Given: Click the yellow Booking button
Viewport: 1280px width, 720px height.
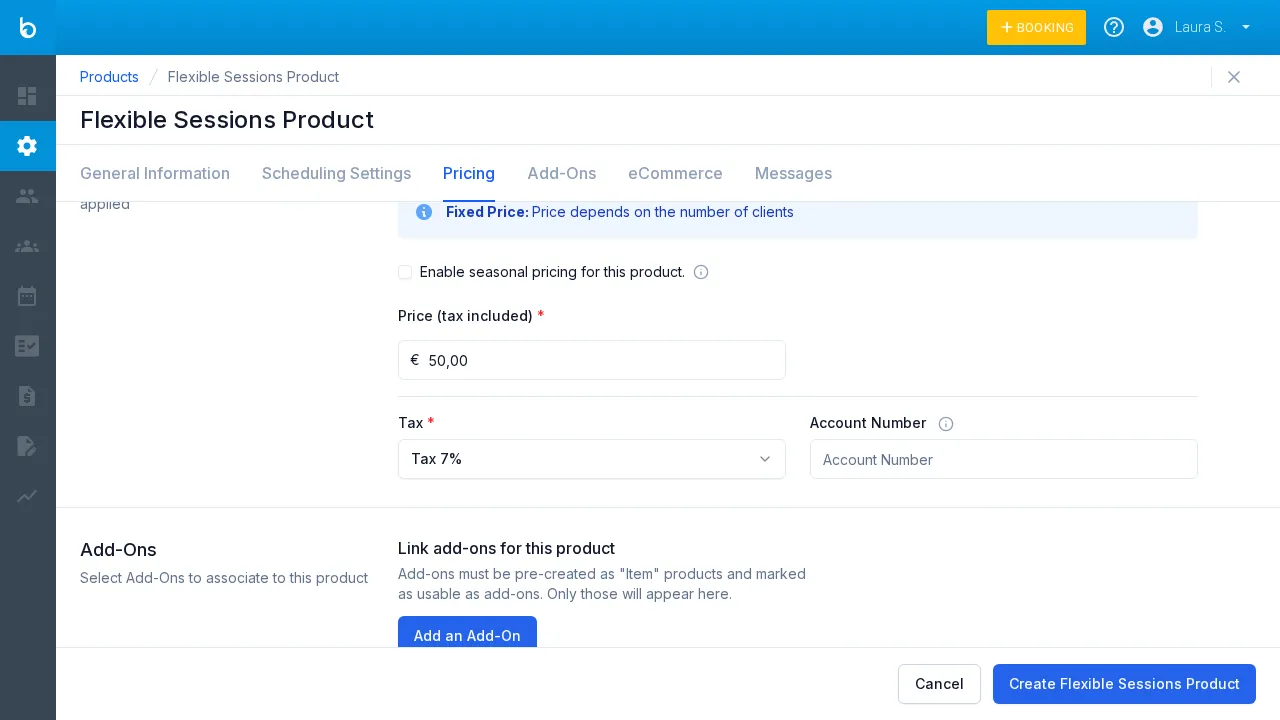Looking at the screenshot, I should (x=1036, y=28).
